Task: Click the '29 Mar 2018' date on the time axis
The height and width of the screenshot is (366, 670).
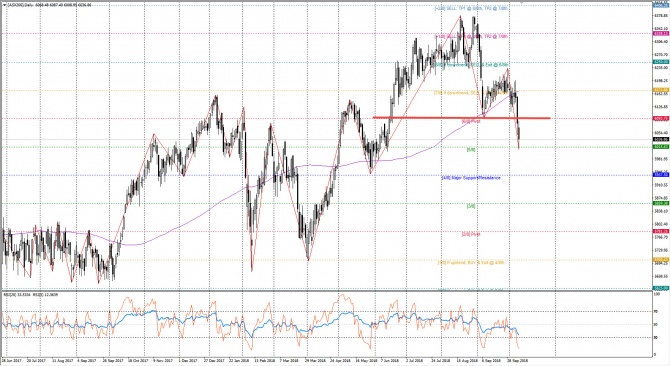Action: pos(314,360)
